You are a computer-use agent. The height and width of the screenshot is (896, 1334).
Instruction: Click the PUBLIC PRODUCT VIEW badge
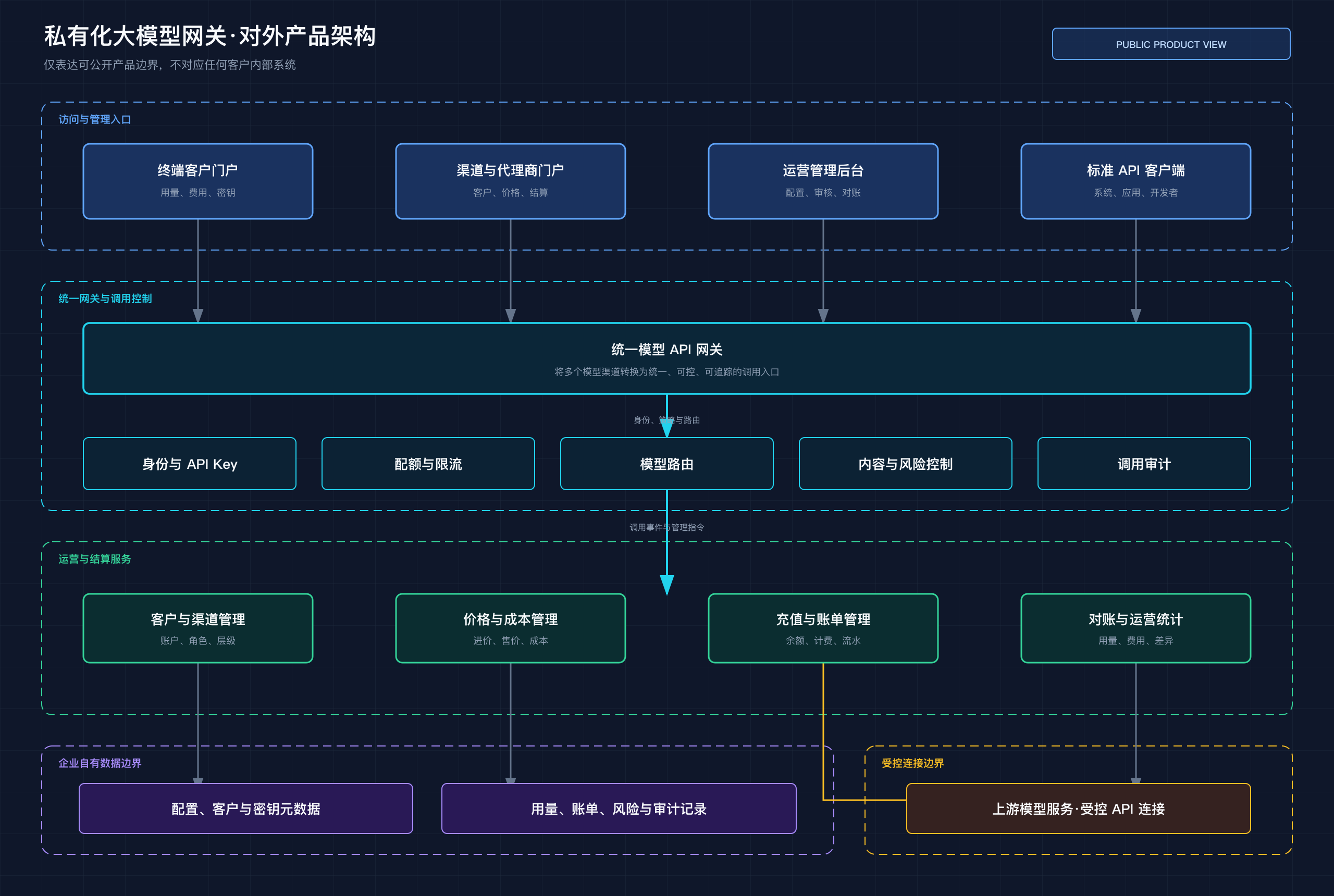coord(1170,44)
